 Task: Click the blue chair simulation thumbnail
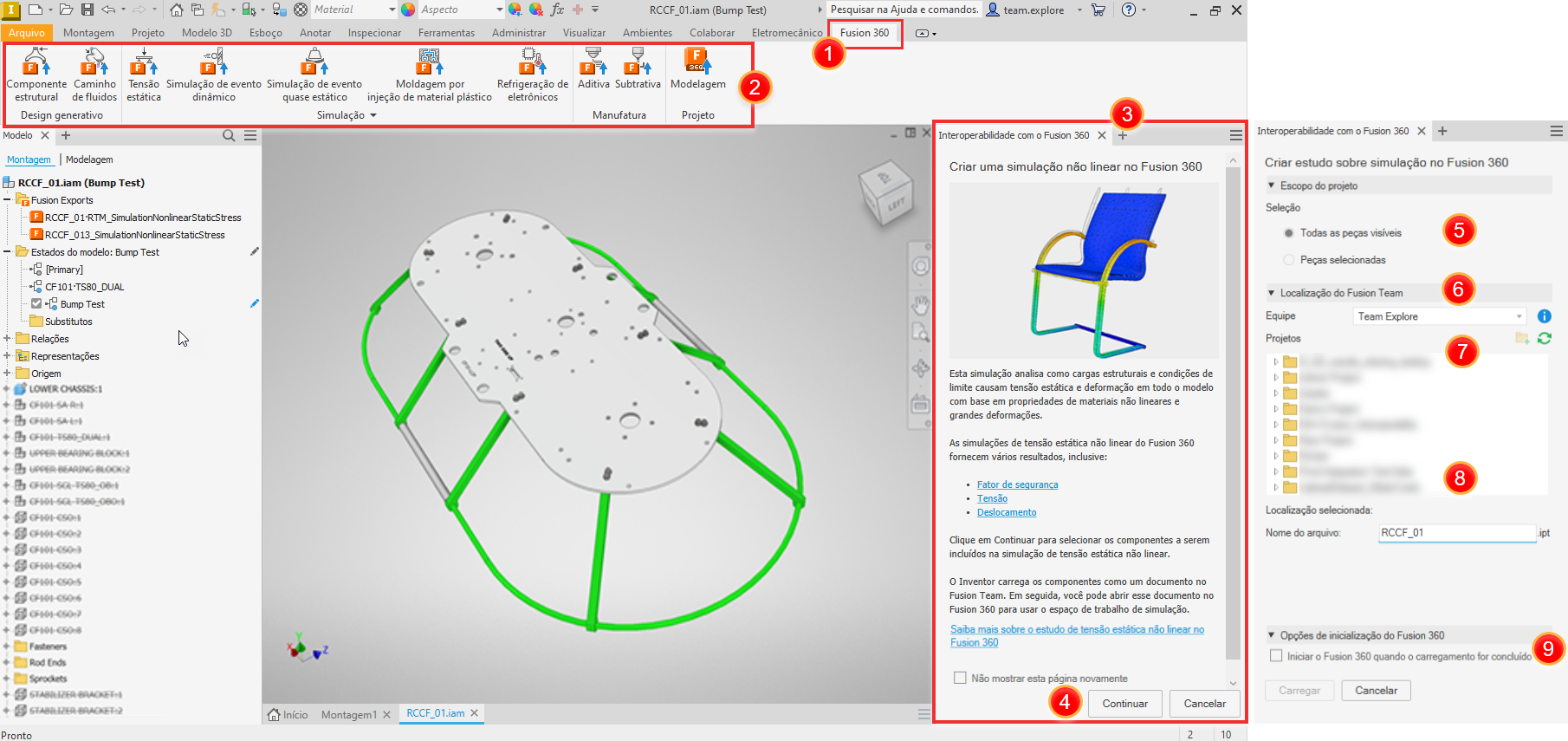coord(1084,270)
